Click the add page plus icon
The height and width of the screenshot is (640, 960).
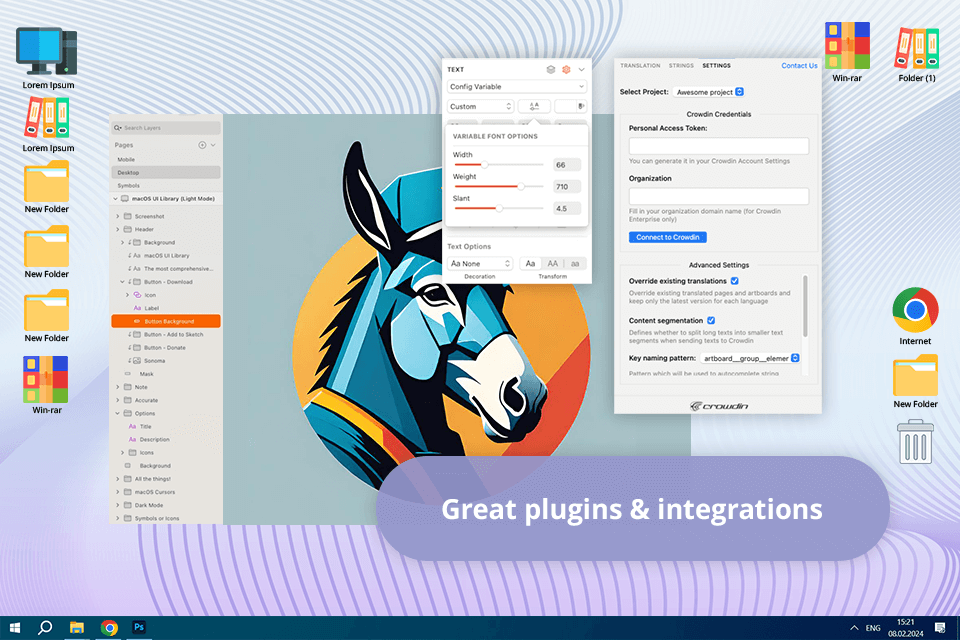pos(202,145)
